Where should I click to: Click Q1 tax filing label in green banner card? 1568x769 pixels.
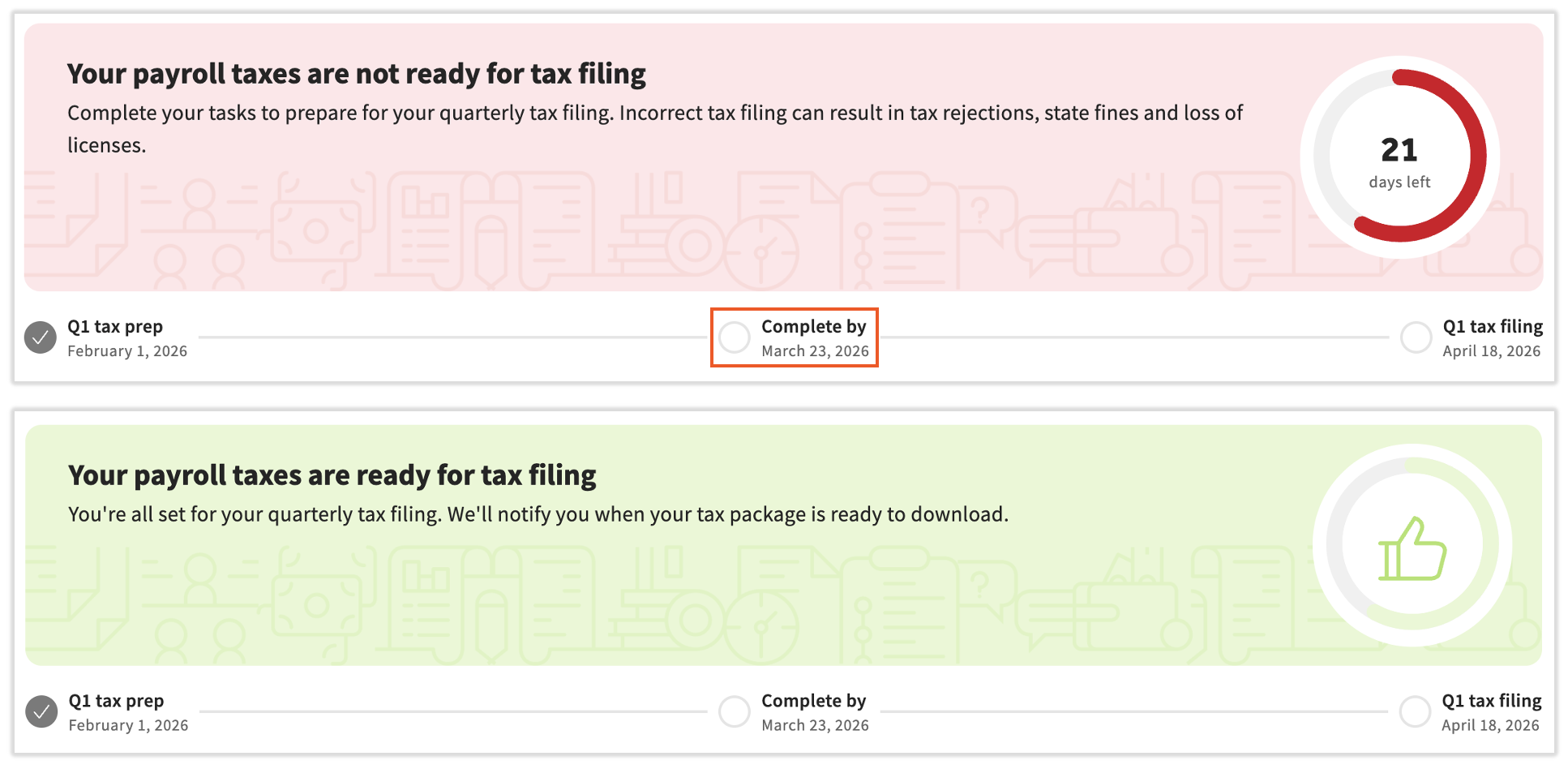1491,701
